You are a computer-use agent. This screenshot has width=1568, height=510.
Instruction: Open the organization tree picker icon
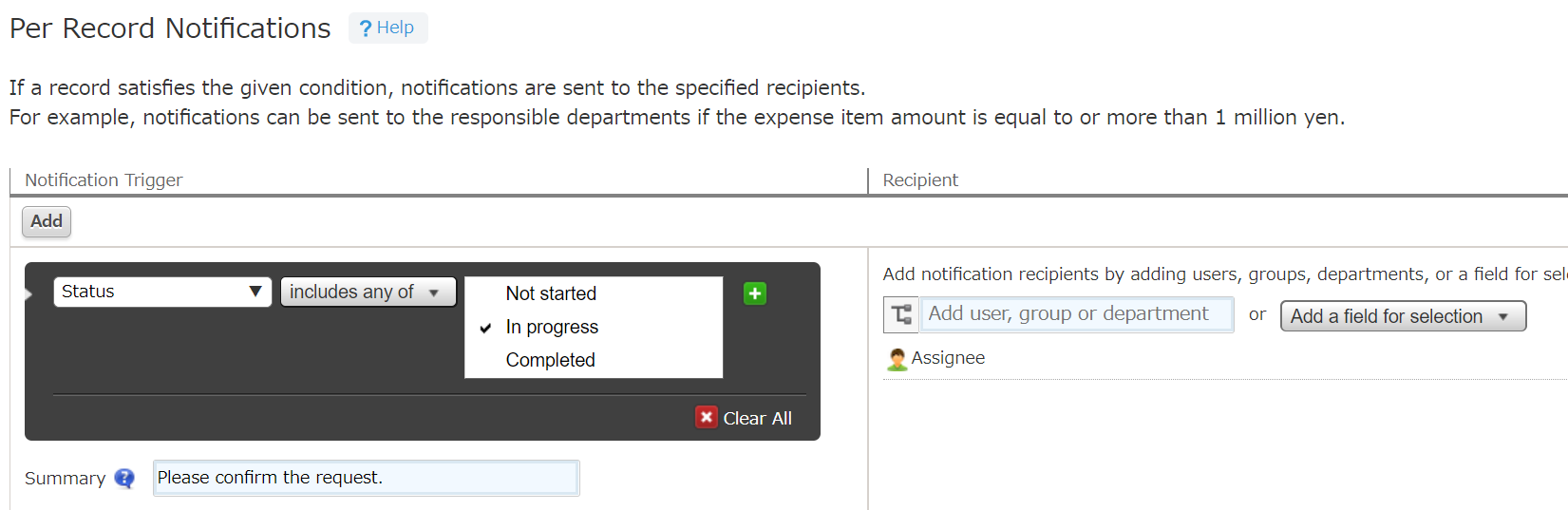900,314
